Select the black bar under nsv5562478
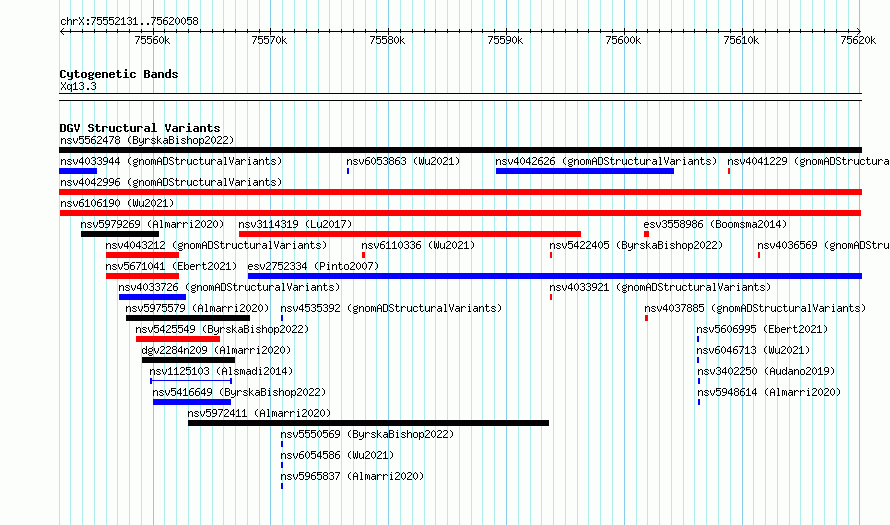Screen dimensions: 890x525 pyautogui.click(x=460, y=150)
